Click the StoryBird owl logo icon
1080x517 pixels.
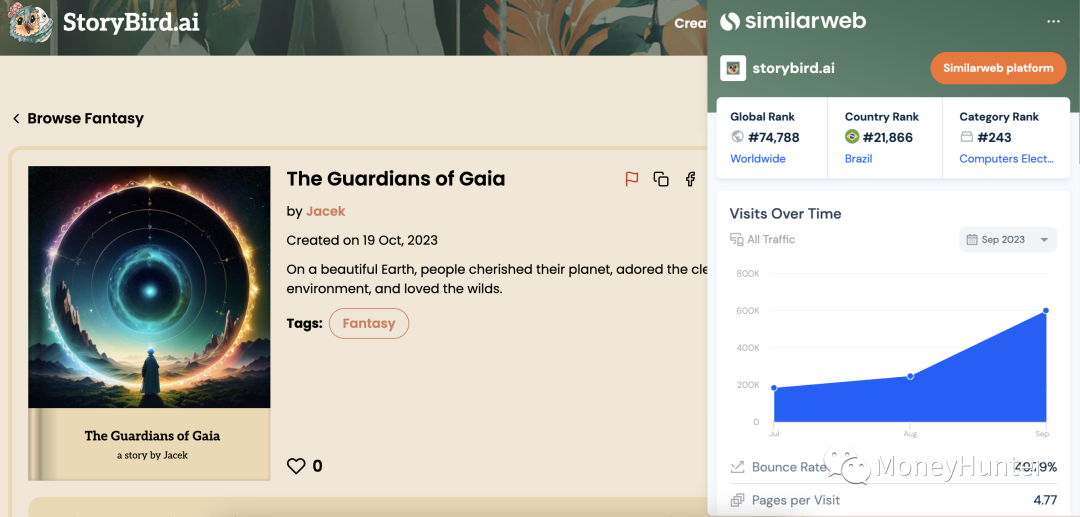[31, 23]
